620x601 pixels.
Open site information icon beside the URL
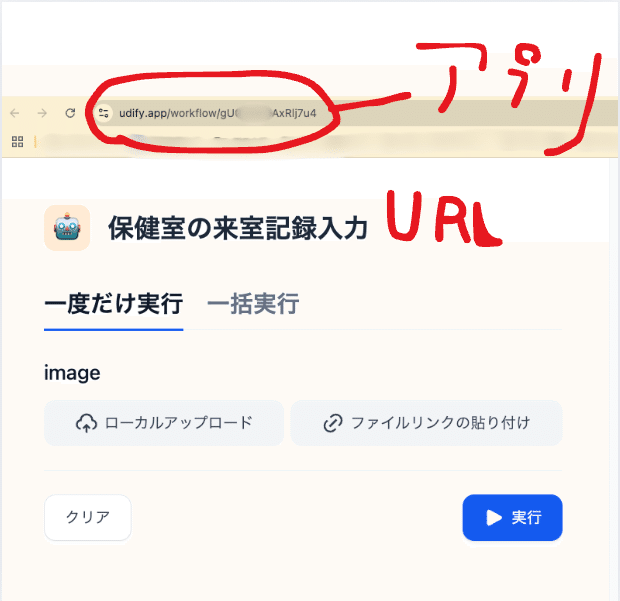104,113
